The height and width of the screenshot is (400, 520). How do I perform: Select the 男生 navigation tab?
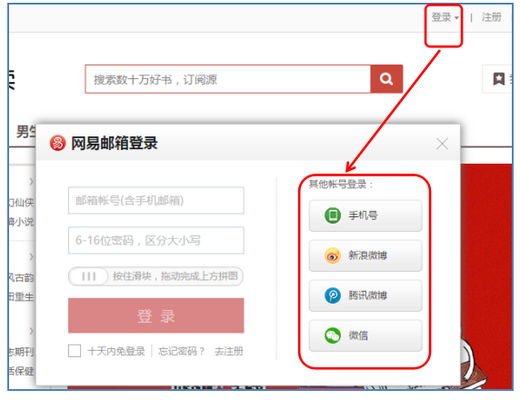pyautogui.click(x=26, y=132)
